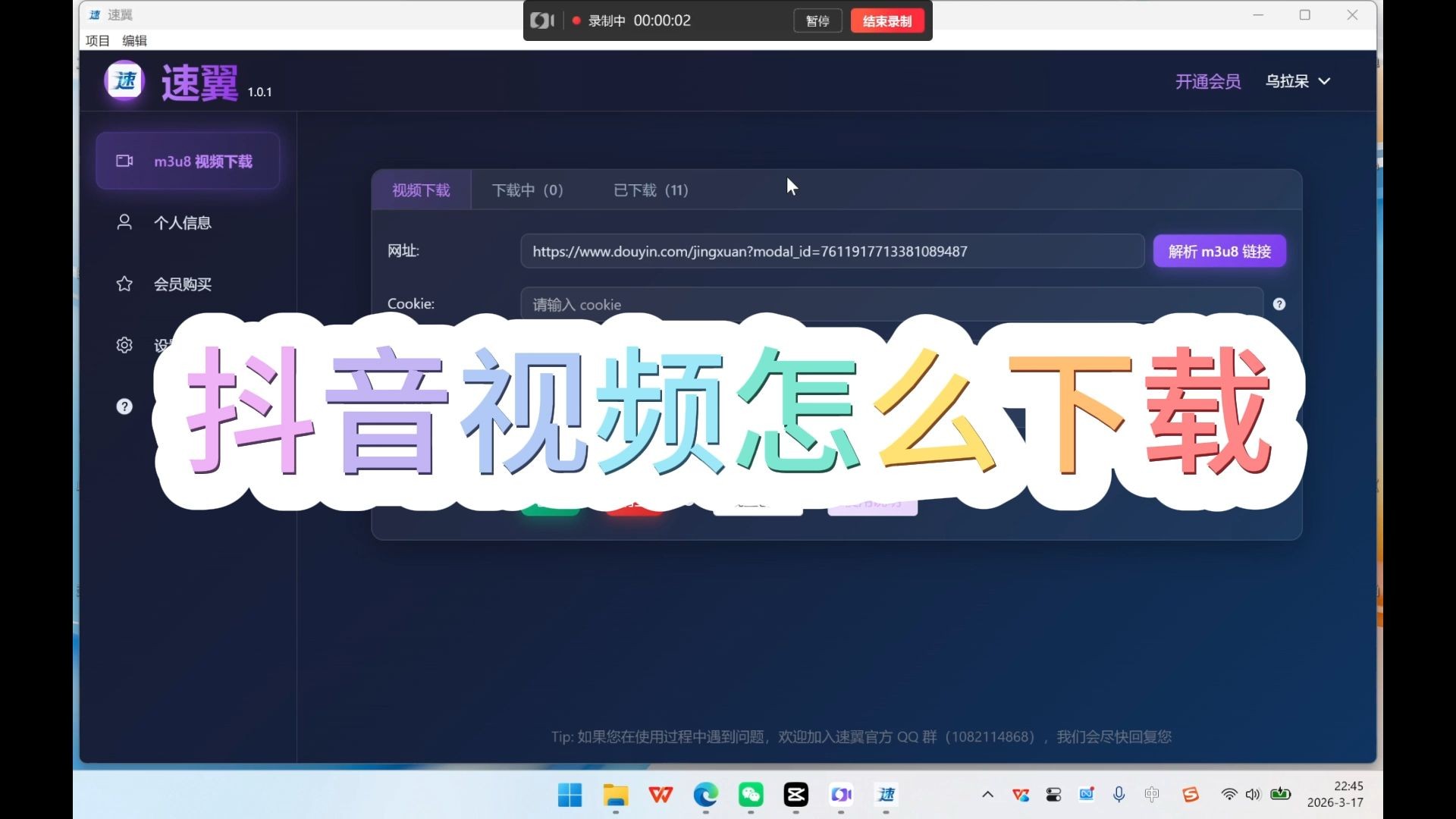
Task: Open the 项目 menu
Action: pos(96,40)
